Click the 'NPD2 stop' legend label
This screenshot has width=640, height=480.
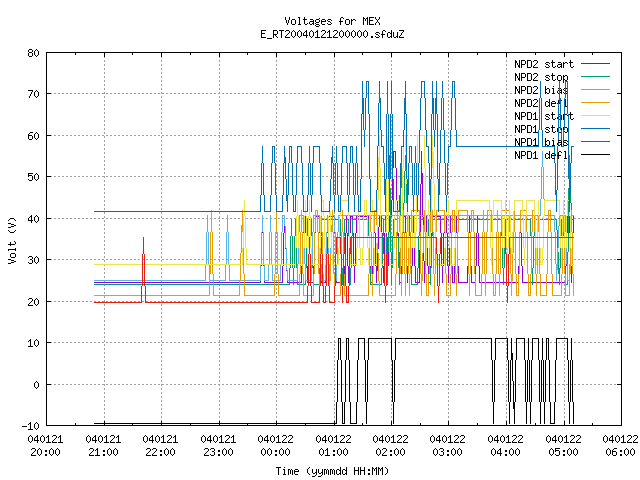click(541, 77)
